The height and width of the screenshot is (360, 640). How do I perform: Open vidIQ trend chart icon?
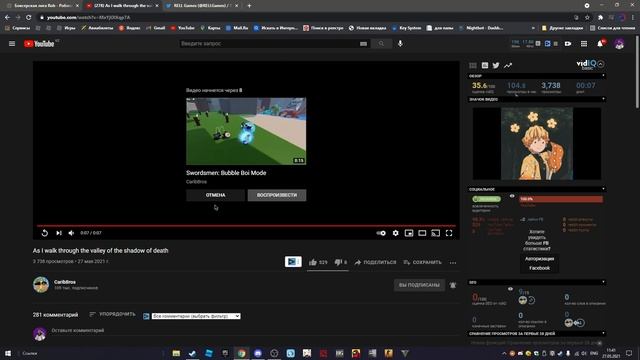[x=508, y=65]
